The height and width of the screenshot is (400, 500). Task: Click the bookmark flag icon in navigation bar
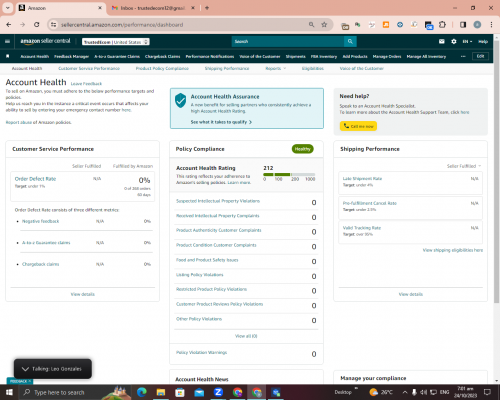pyautogui.click(x=8, y=56)
